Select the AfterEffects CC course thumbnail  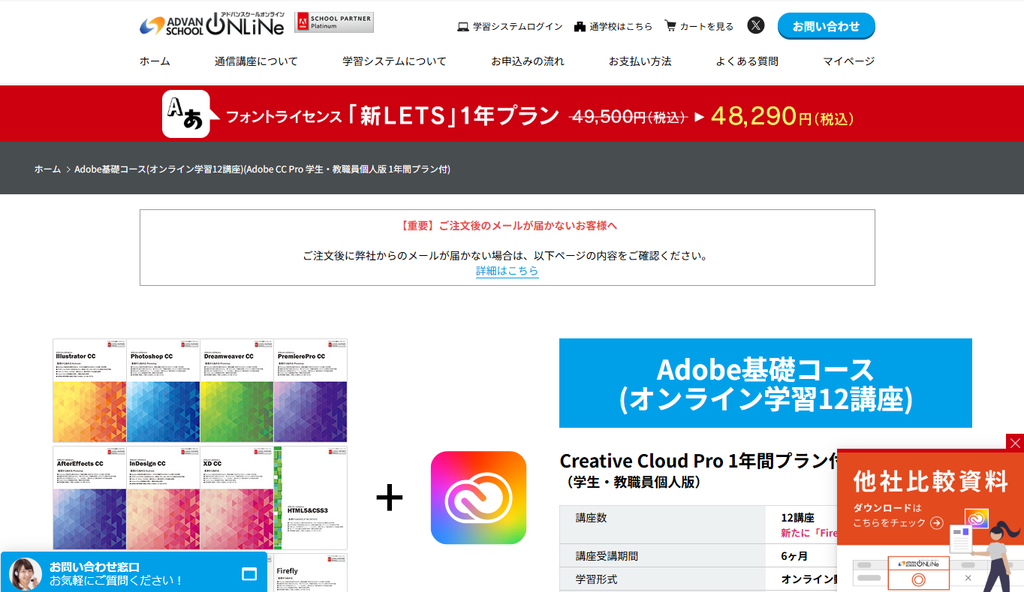point(89,498)
